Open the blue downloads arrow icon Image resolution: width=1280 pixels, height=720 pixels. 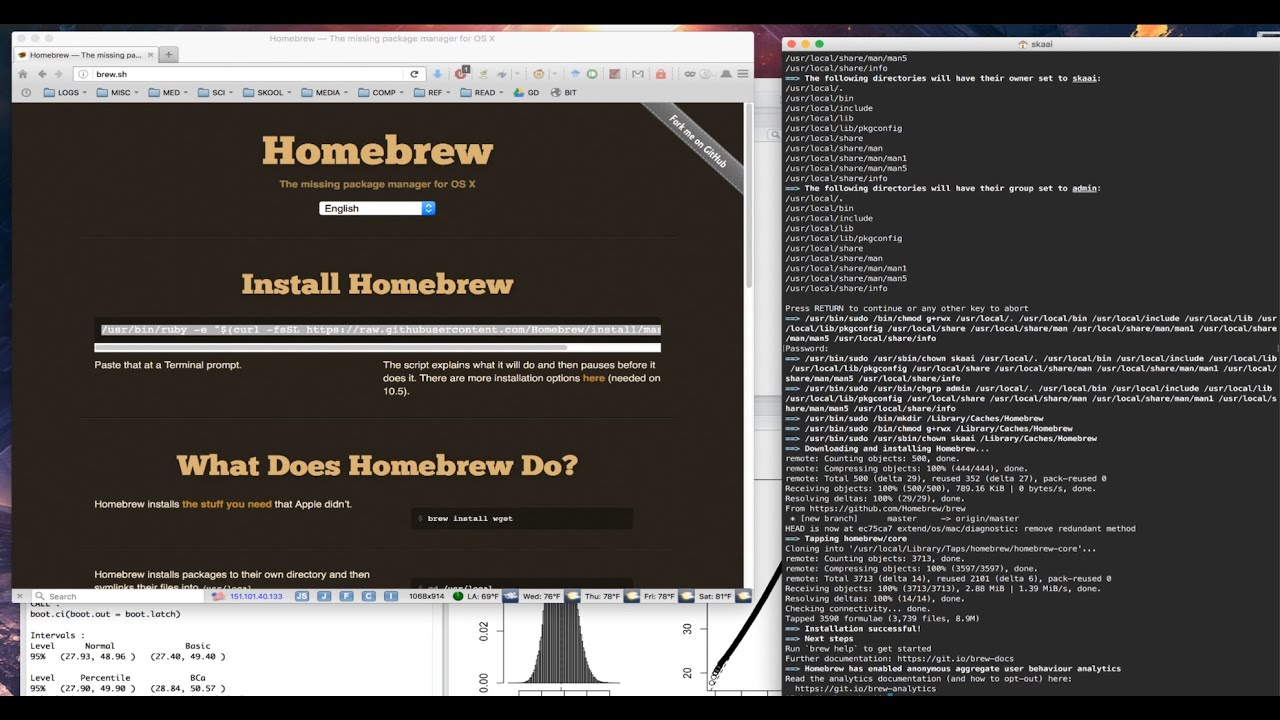(437, 74)
